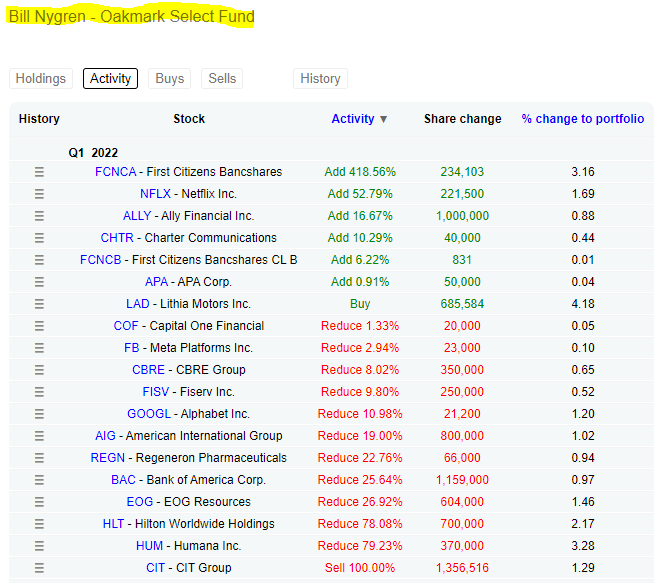Click share change value 685,584

click(x=462, y=304)
